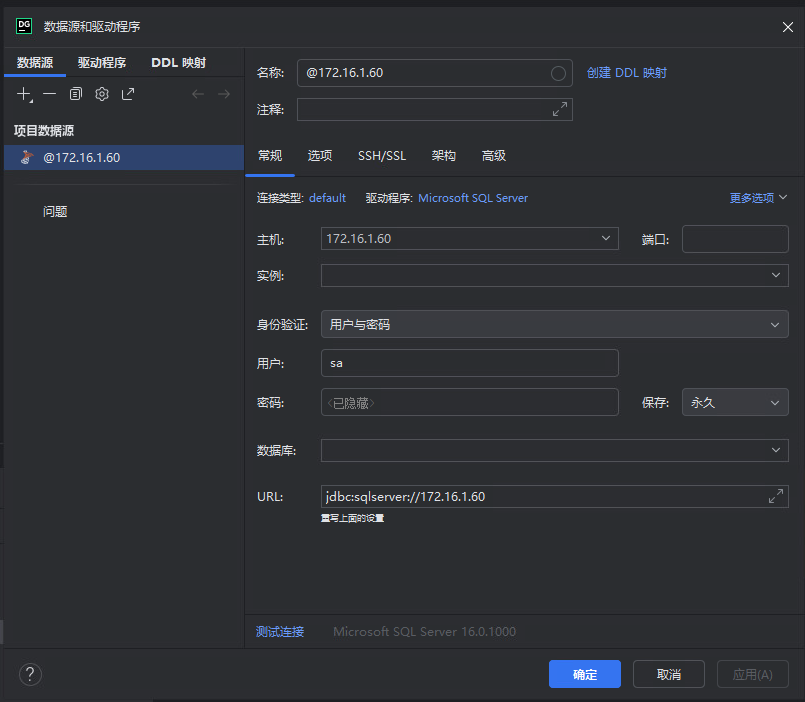Click the 应用(A) button
805x702 pixels.
pos(753,674)
